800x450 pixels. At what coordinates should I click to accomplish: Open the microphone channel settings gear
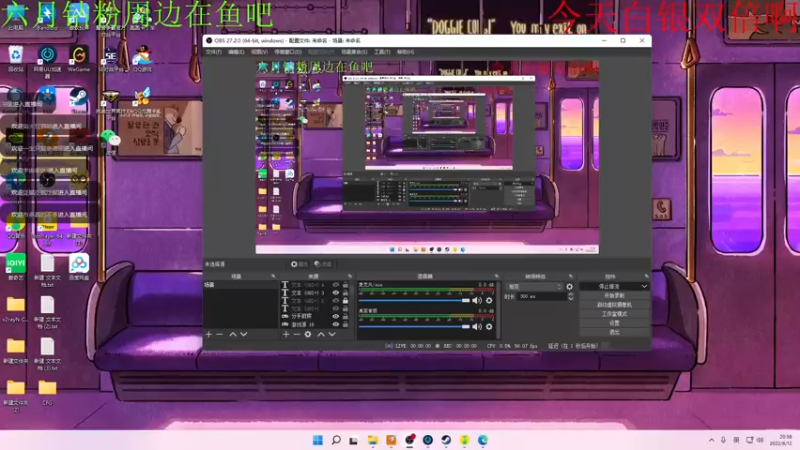coord(489,301)
